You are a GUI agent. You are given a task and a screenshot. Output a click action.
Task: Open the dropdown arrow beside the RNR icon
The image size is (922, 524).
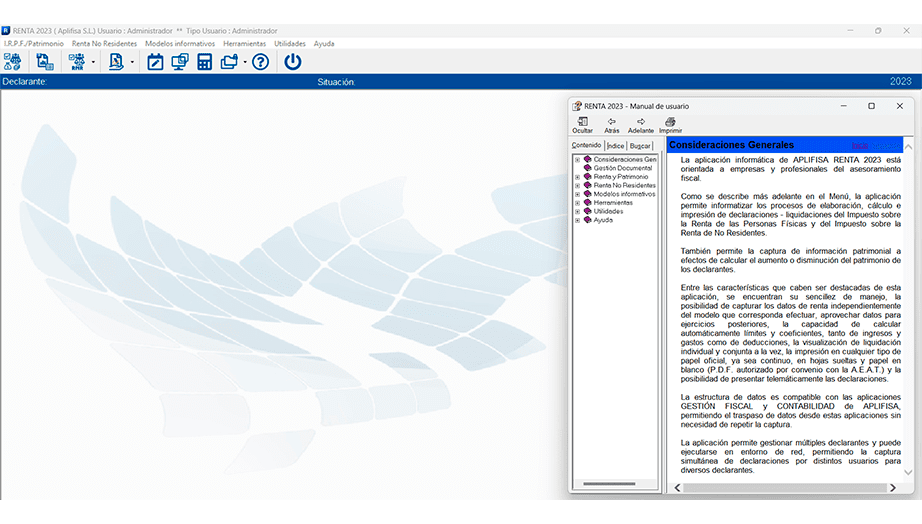(93, 62)
